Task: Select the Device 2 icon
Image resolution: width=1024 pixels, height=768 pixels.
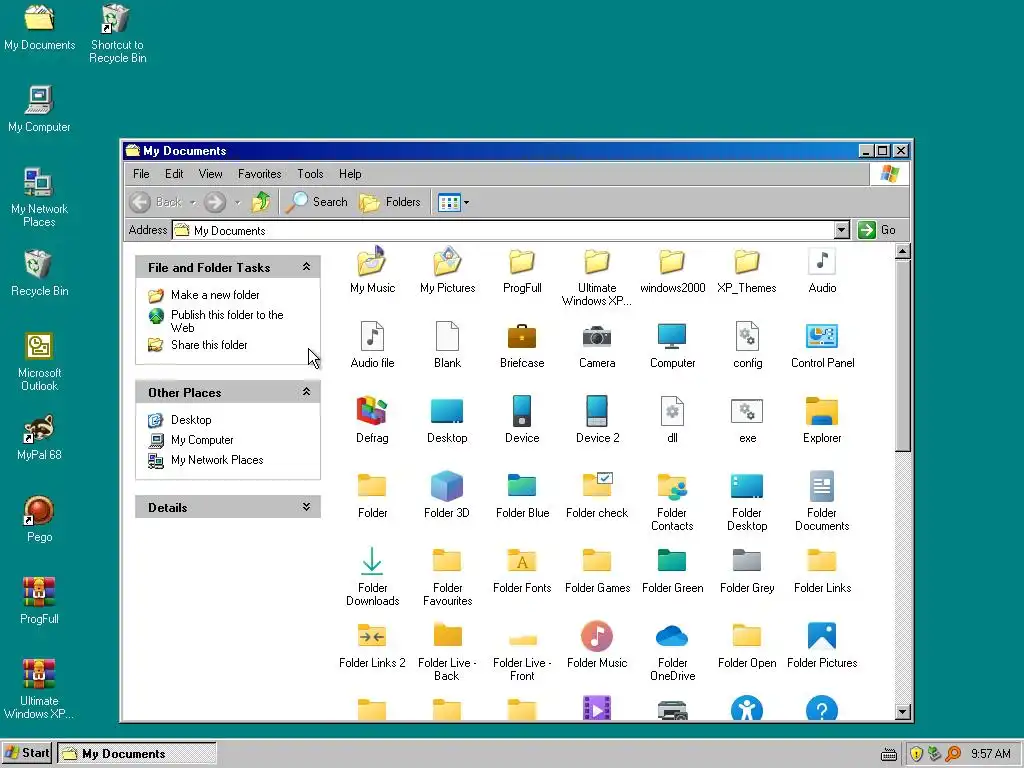Action: click(597, 411)
